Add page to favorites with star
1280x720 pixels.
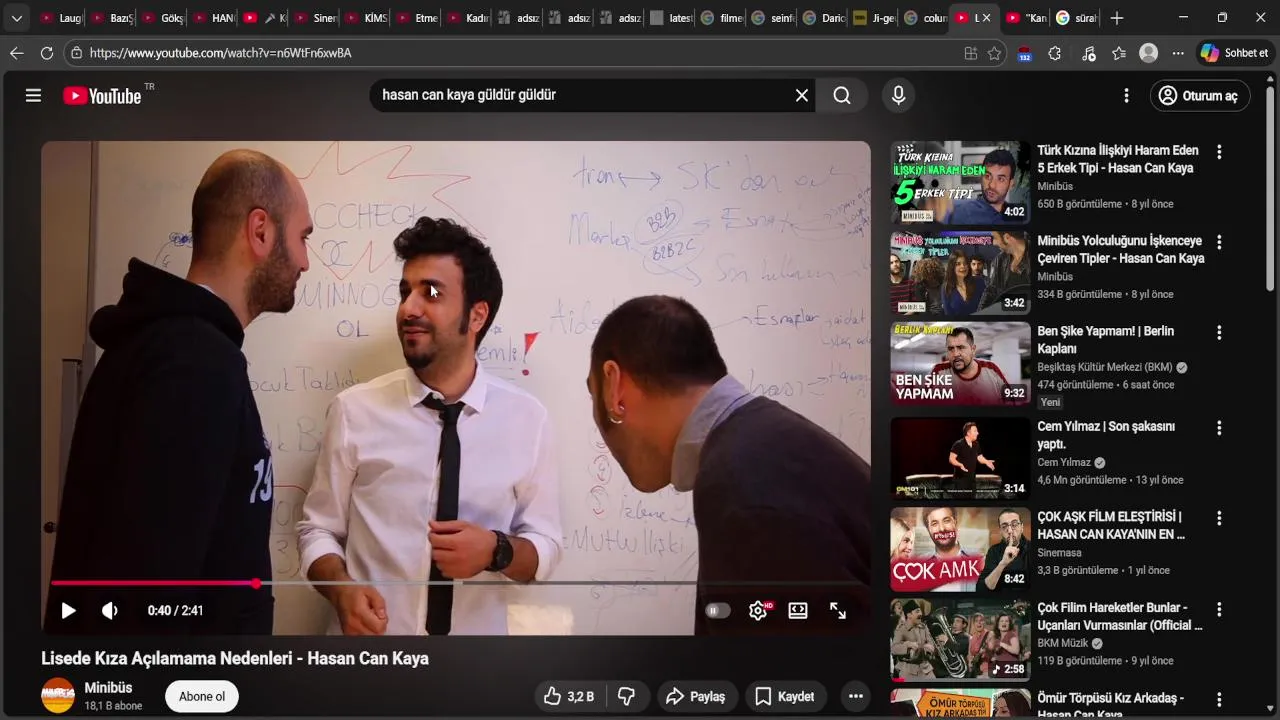point(994,53)
